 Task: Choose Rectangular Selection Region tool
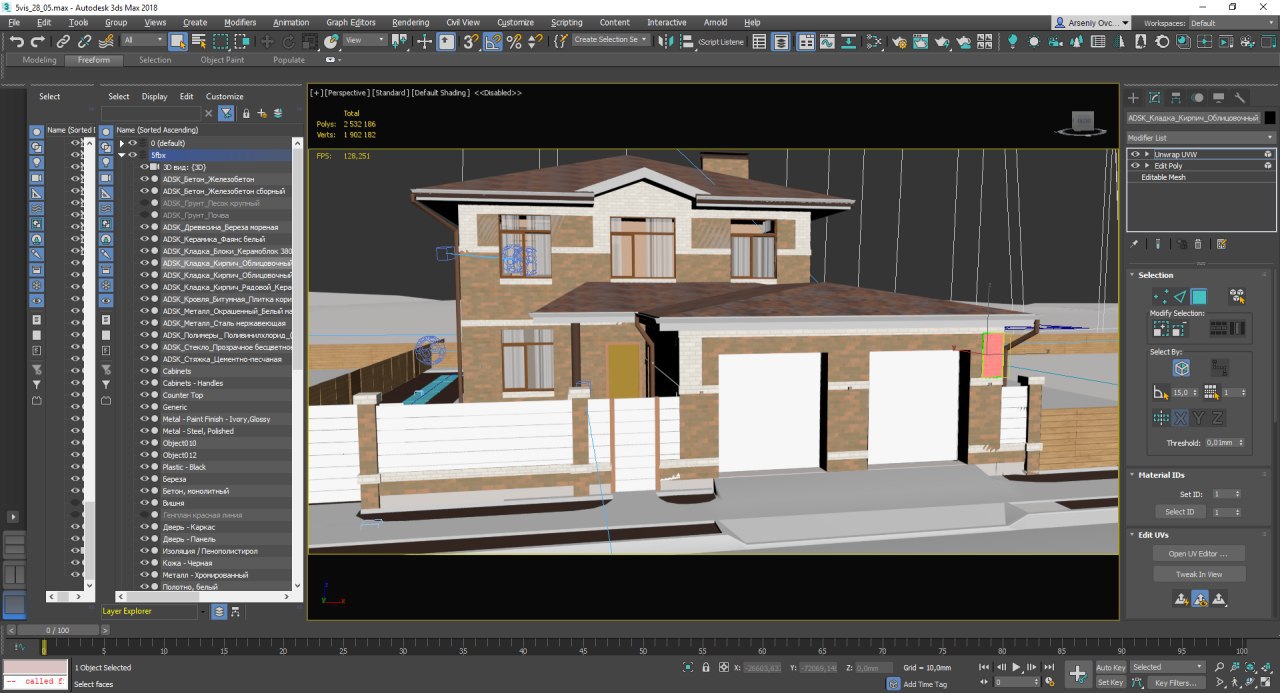[x=220, y=41]
